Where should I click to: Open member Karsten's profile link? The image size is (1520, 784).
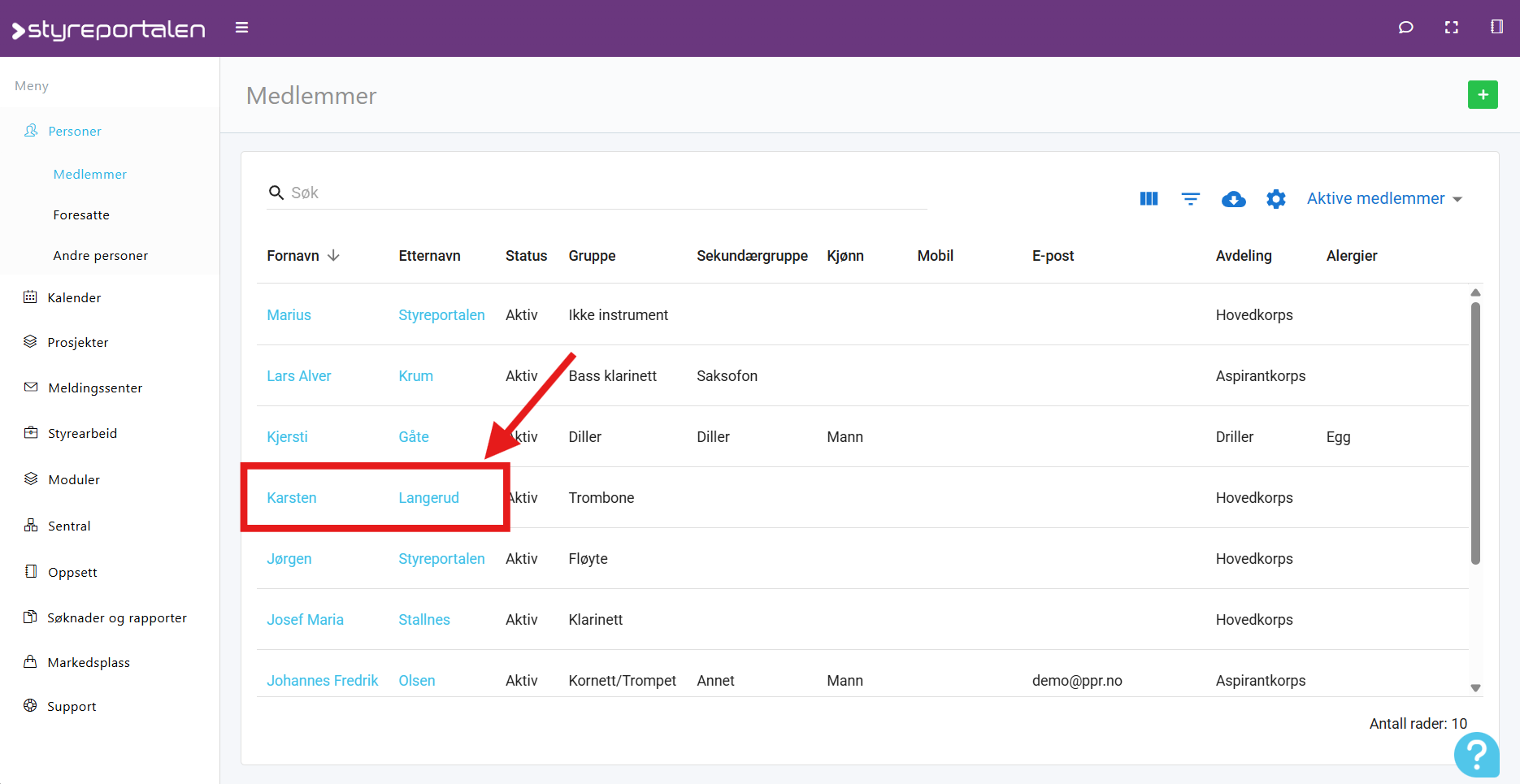(292, 498)
